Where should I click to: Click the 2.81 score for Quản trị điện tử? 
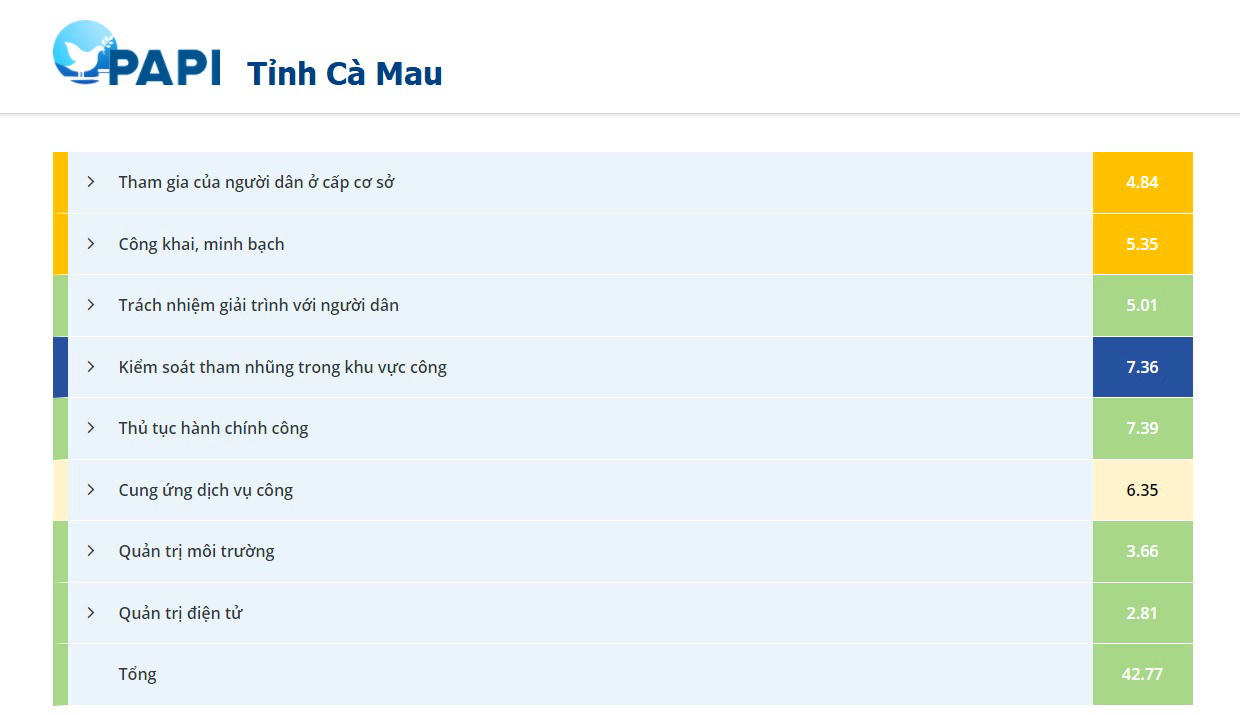point(1142,613)
